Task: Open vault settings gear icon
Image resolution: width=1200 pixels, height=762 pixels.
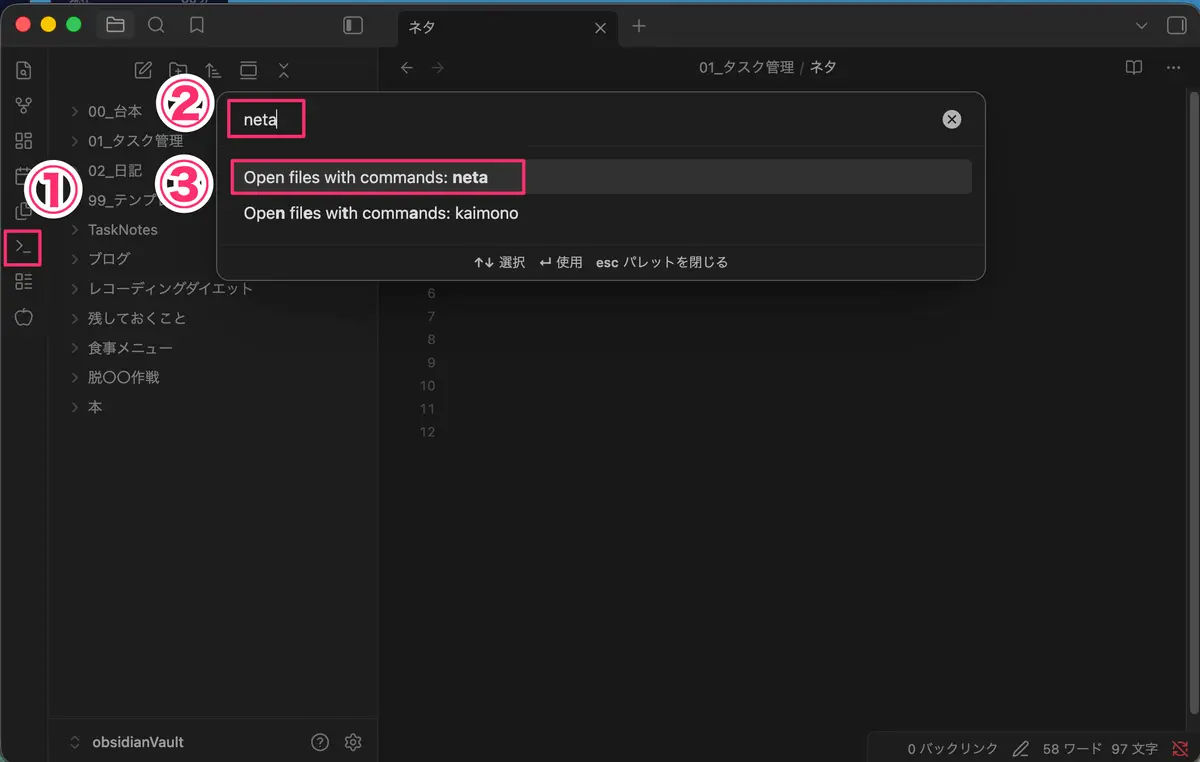Action: (x=352, y=742)
